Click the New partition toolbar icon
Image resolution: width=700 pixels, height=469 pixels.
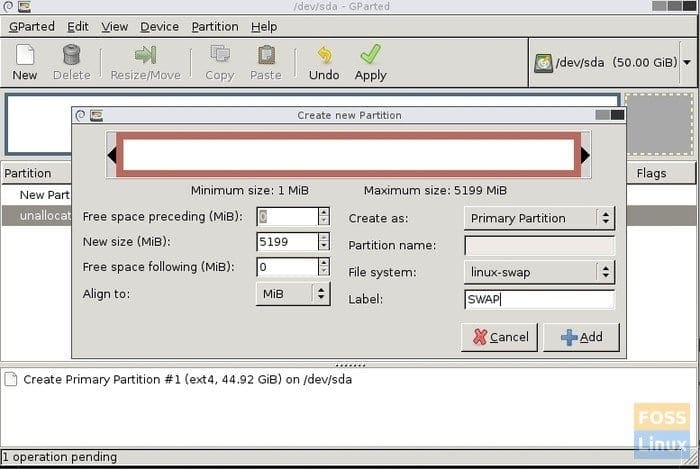click(x=25, y=55)
